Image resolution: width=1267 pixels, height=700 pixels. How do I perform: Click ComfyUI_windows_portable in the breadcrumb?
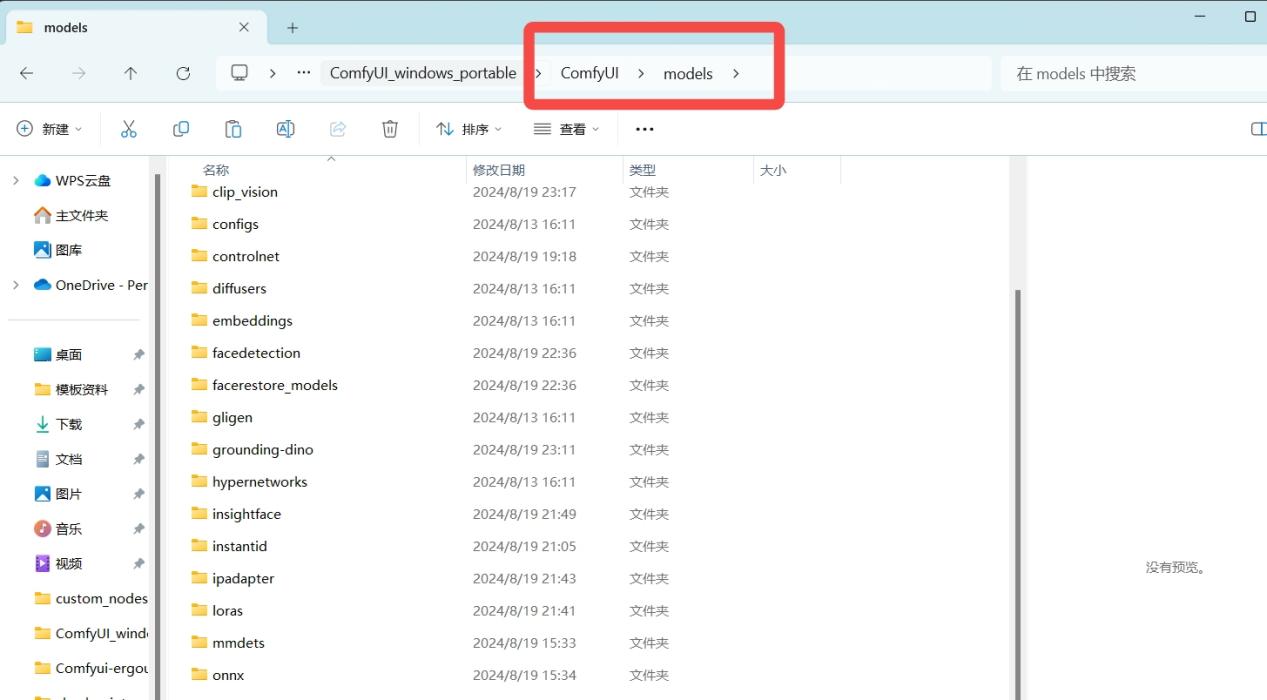coord(423,73)
